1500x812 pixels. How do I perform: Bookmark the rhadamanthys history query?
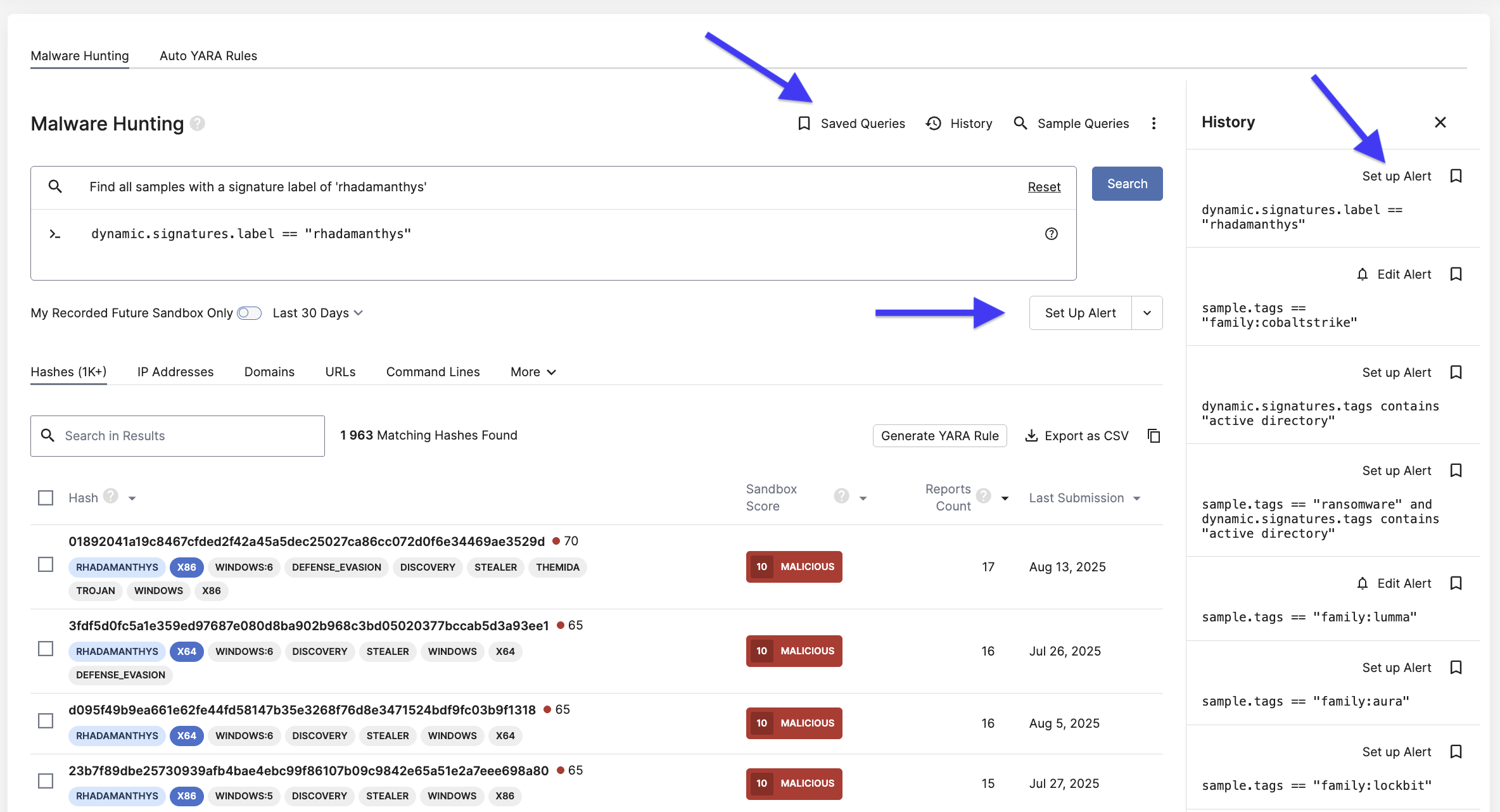[1456, 176]
